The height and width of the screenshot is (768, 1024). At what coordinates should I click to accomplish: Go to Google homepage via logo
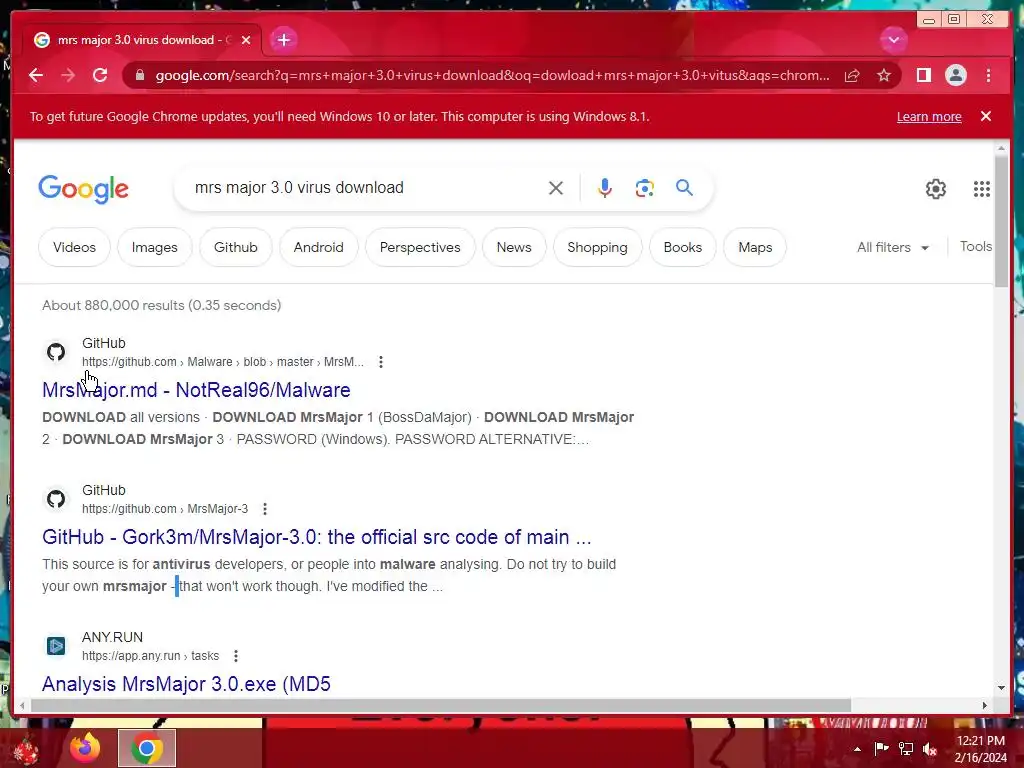pos(84,189)
